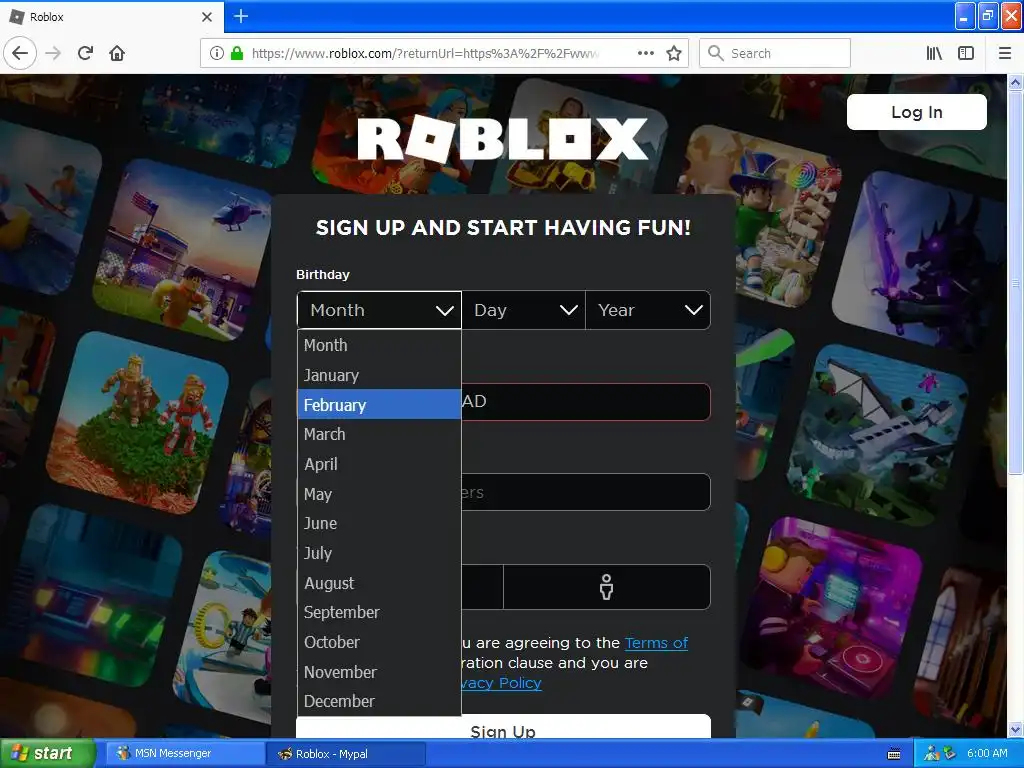1024x768 pixels.
Task: Click the second system tray icon
Action: click(x=950, y=753)
